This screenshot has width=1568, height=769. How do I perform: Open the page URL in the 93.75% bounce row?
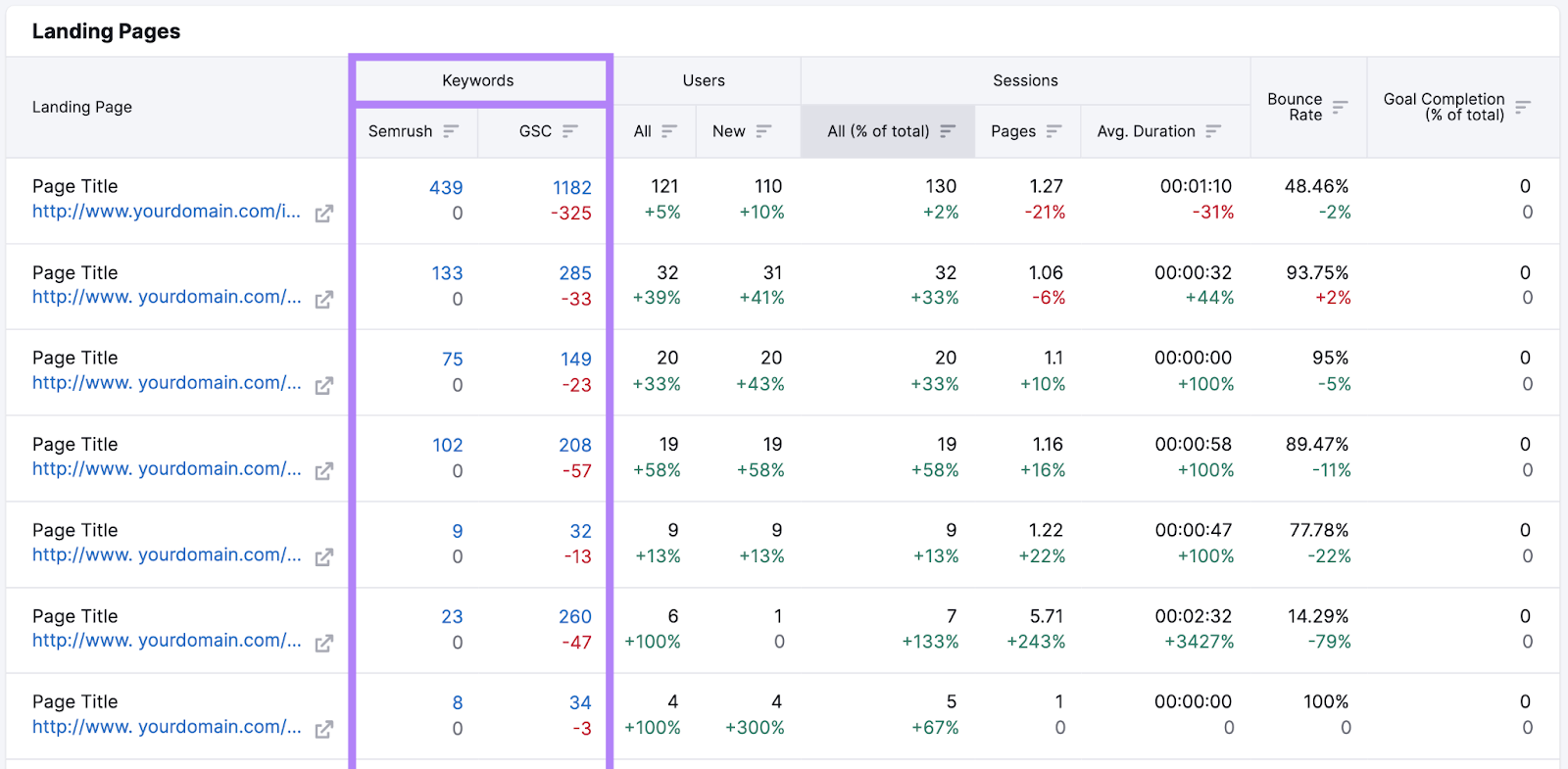click(x=167, y=297)
